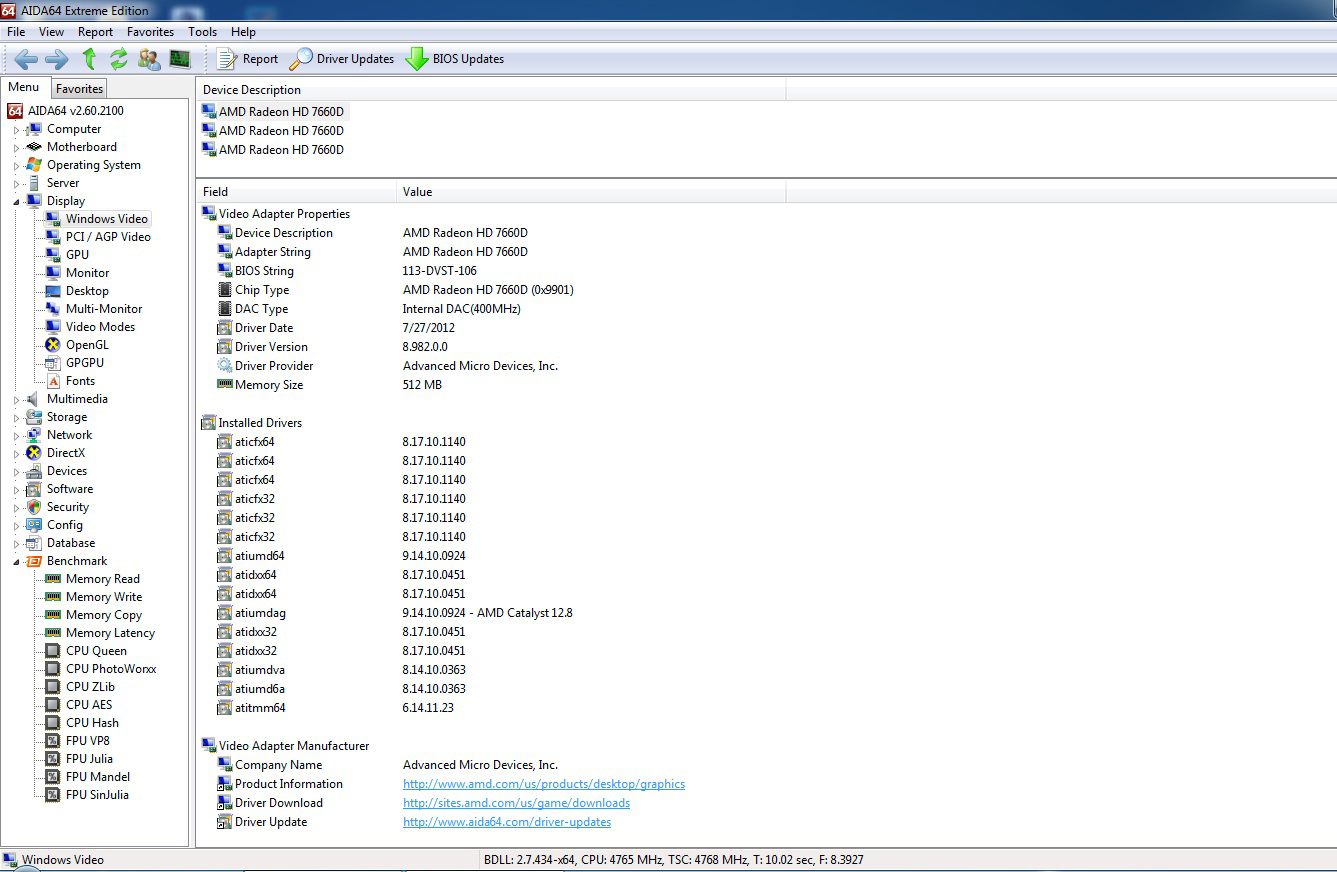Screen dimensions: 1337x872
Task: Select the AIDA64 v2.60.2100 root icon
Action: [x=15, y=111]
